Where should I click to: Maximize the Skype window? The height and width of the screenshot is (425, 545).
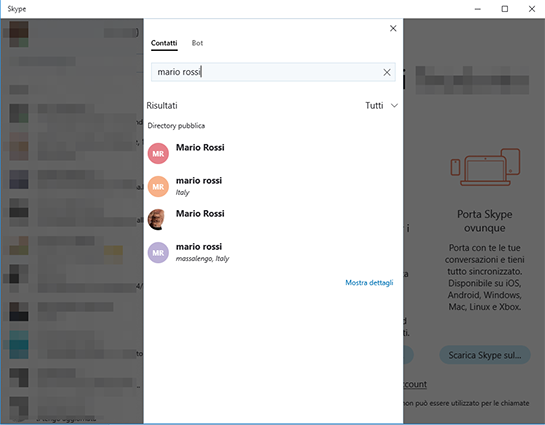point(505,9)
